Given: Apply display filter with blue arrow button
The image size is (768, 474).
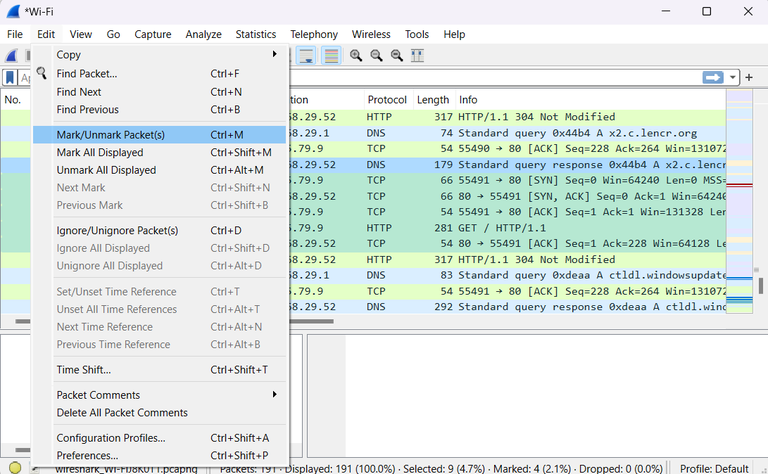Looking at the screenshot, I should coord(713,78).
